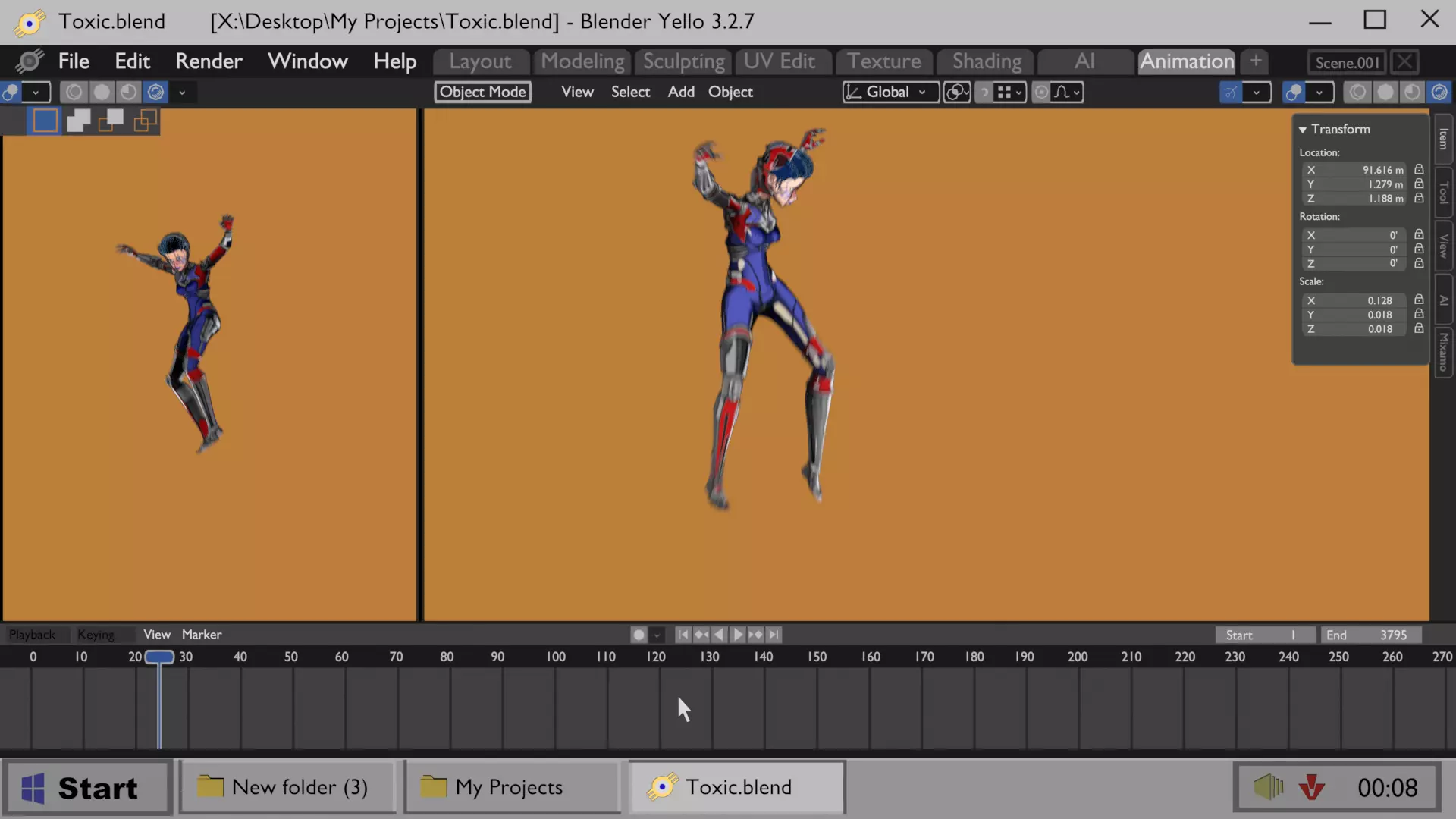
Task: Toggle the auto keying record button
Action: 639,635
